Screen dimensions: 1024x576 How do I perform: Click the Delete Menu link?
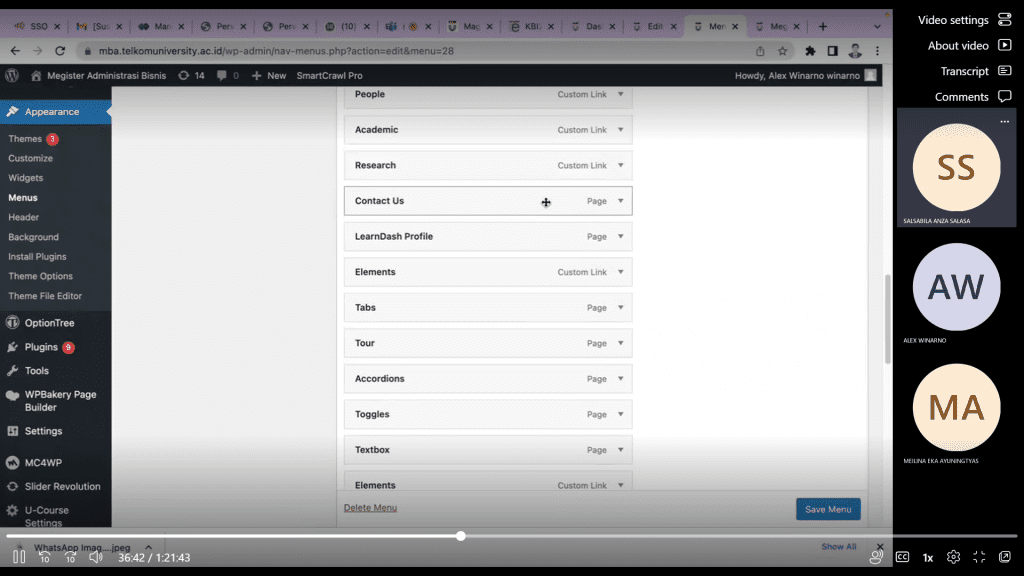click(370, 508)
